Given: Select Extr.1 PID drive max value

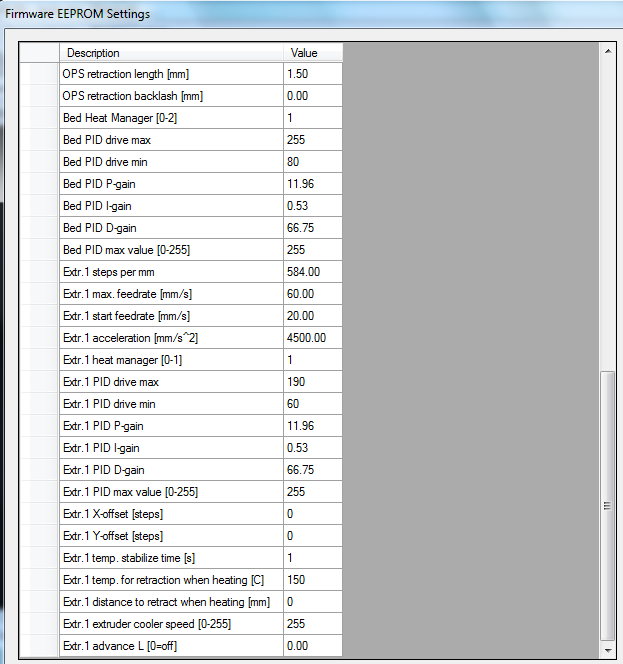Looking at the screenshot, I should [x=313, y=382].
